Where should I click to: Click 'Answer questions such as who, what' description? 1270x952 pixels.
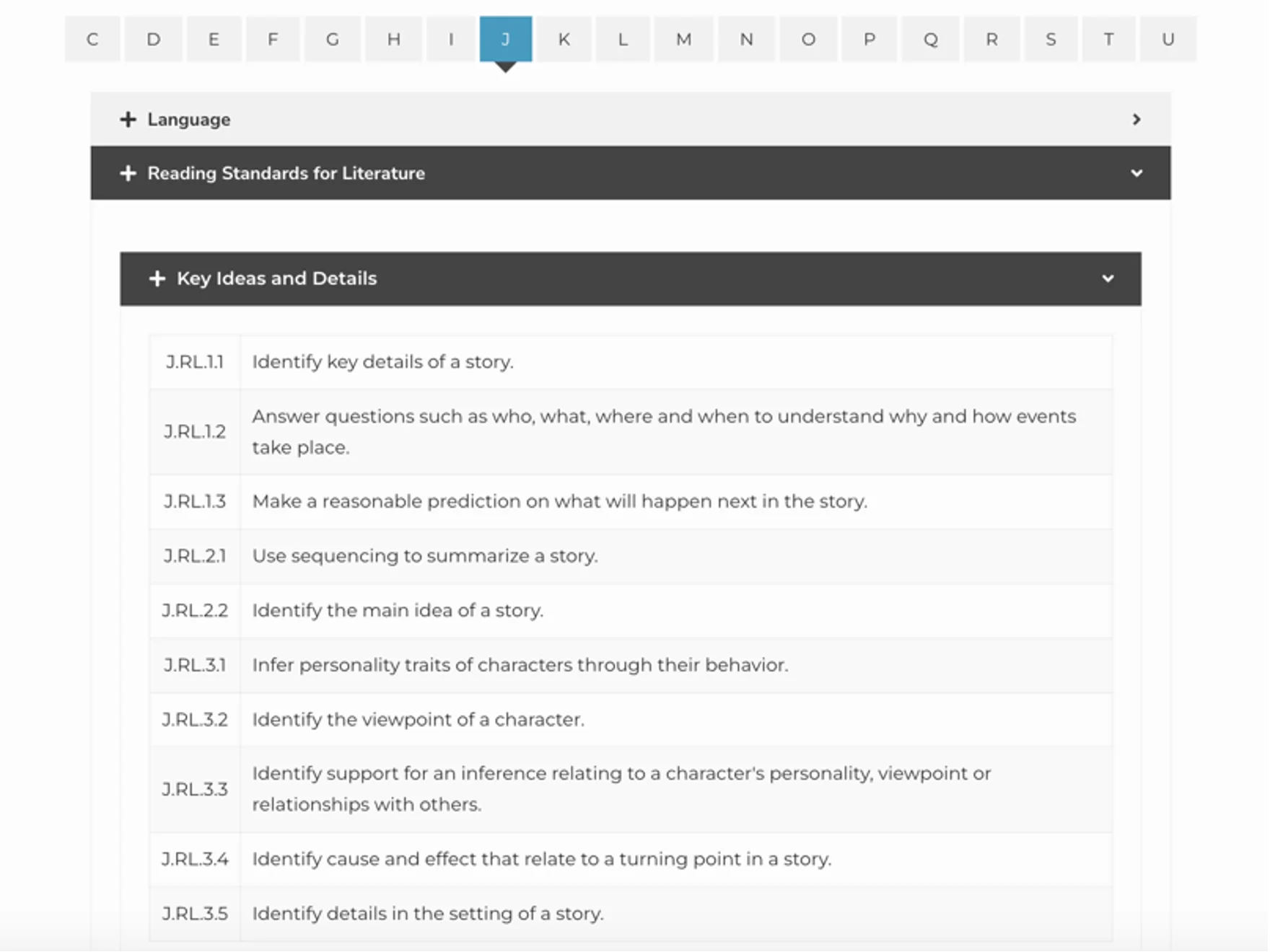[x=664, y=432]
